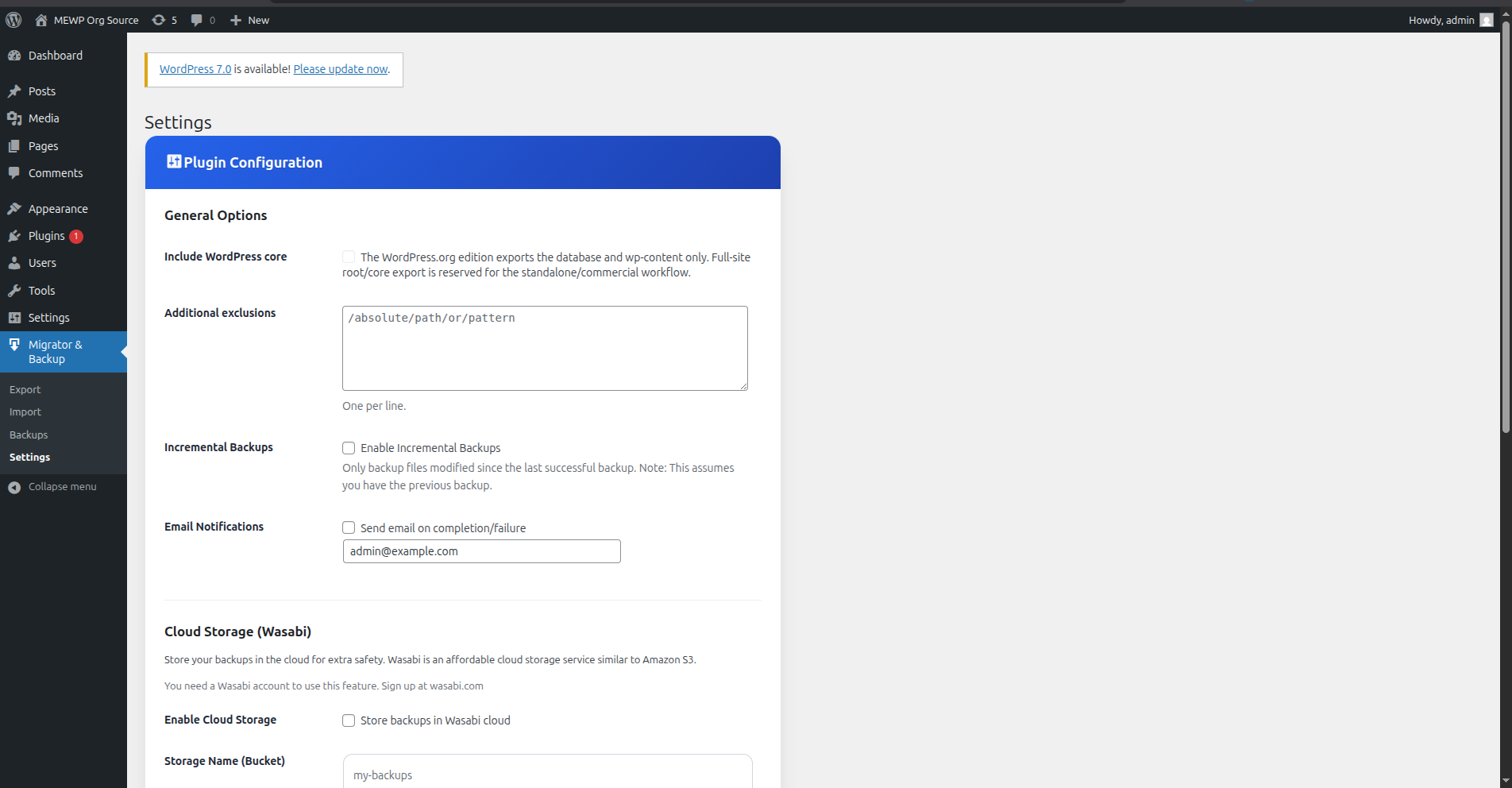Open the Backups submenu page
The image size is (1512, 788).
[29, 435]
